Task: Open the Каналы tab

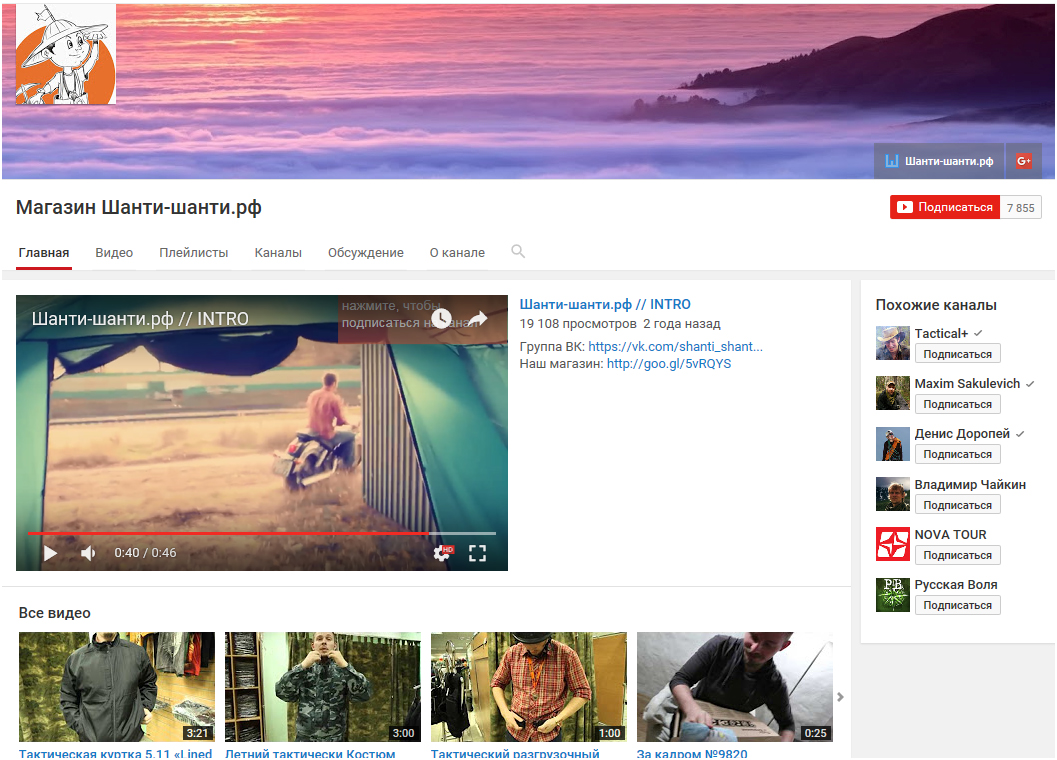Action: (278, 253)
